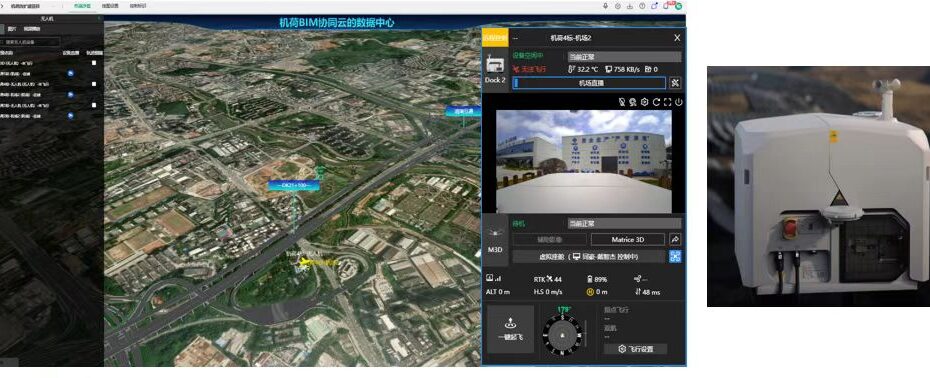Open the flight settings gear button
The image size is (930, 378).
635,349
